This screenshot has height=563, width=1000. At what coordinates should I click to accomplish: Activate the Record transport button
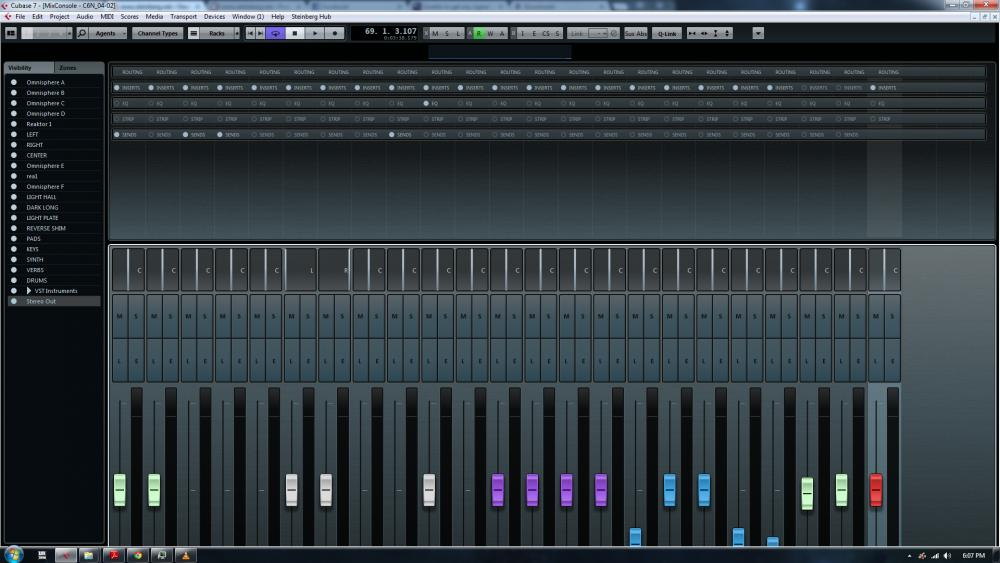335,33
